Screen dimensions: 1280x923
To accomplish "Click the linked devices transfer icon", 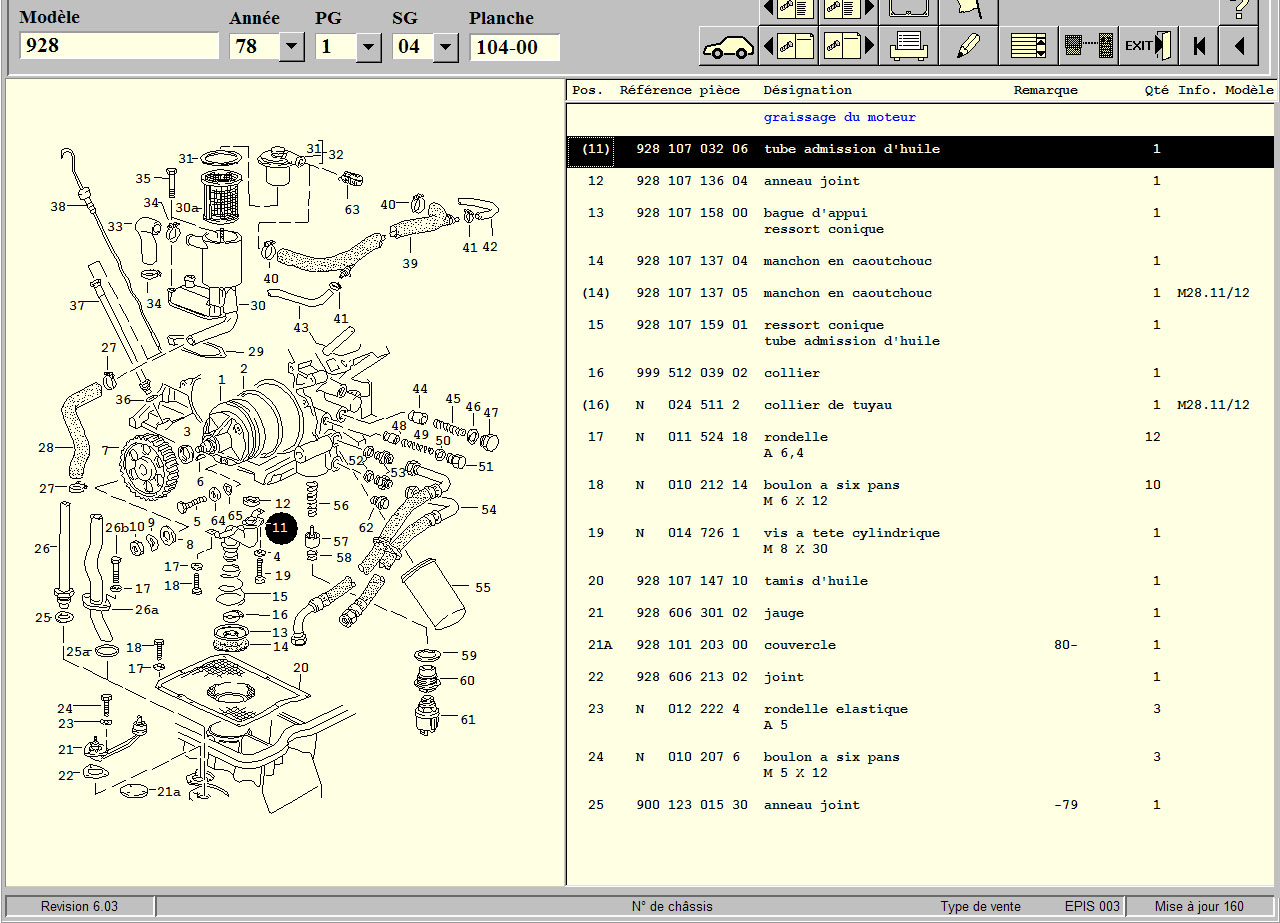I will 1088,46.
